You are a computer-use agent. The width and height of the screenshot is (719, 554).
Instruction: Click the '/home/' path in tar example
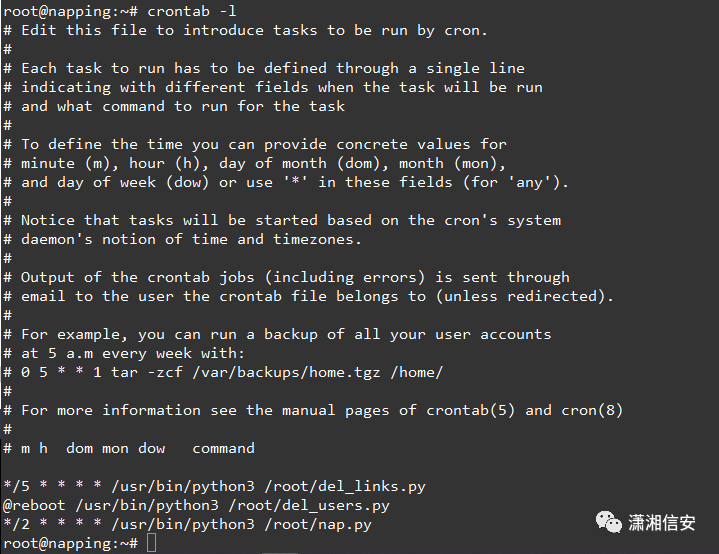pos(416,372)
